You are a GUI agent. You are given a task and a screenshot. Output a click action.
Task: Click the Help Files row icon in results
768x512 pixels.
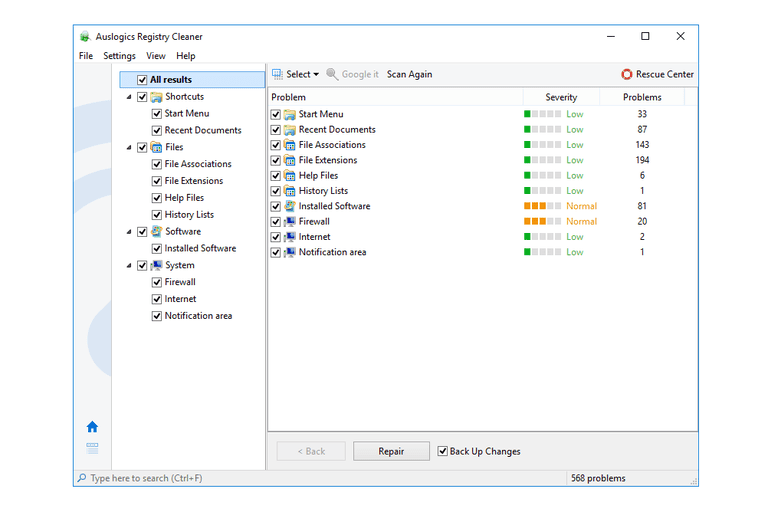click(x=290, y=175)
